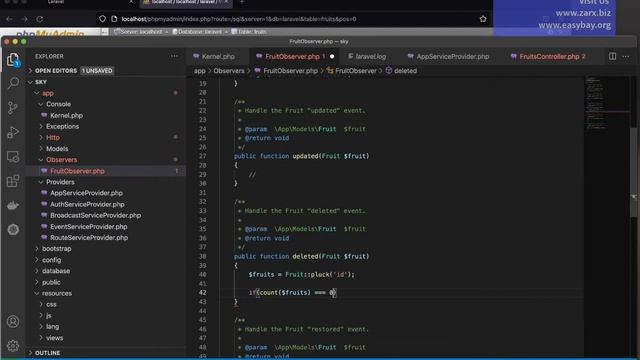Open the Docker view icon
Image resolution: width=640 pixels, height=360 pixels.
[13, 205]
